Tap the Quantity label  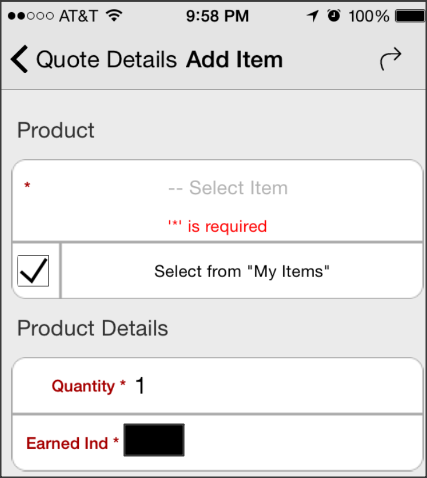point(83,386)
